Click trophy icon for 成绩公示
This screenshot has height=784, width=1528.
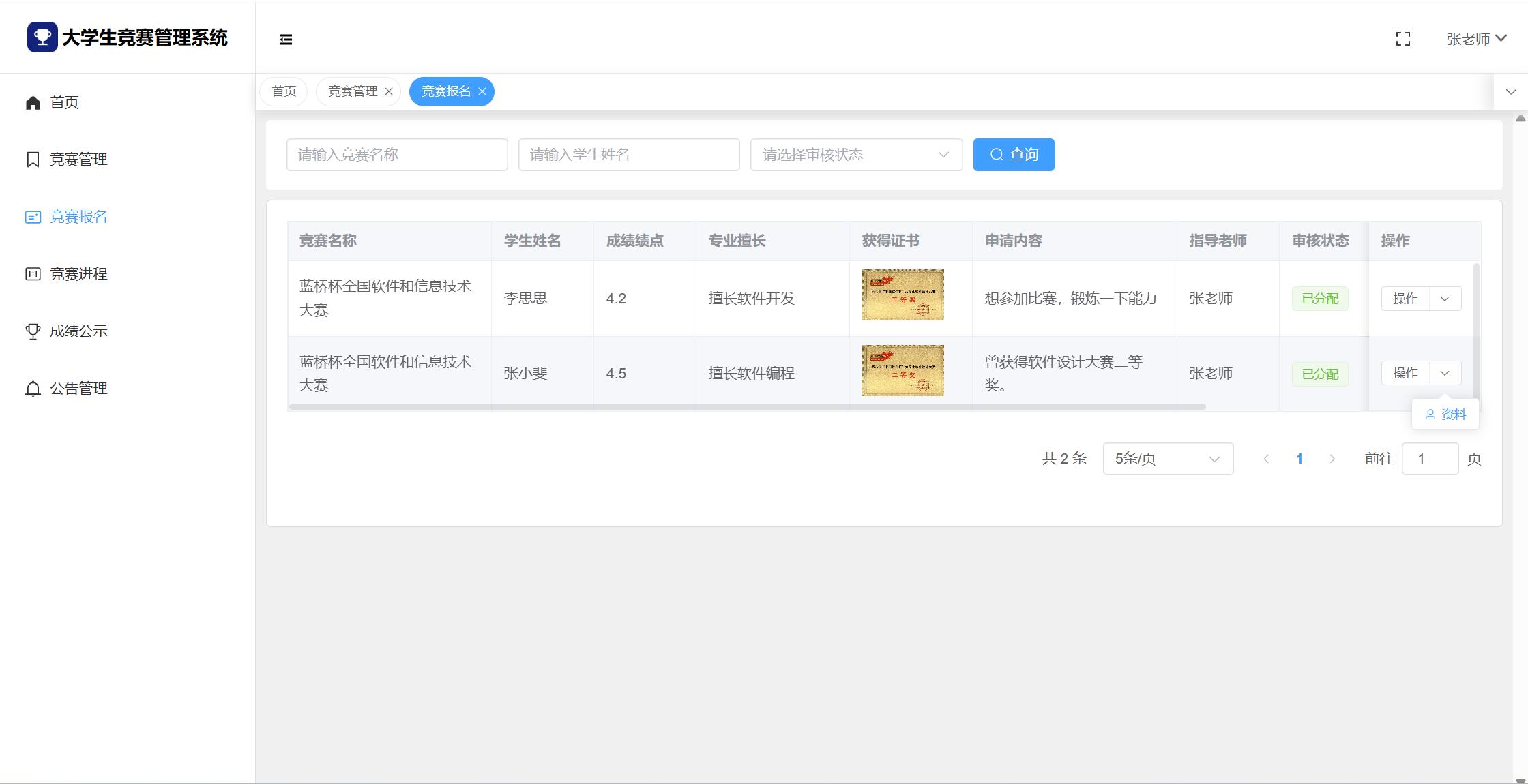point(33,331)
